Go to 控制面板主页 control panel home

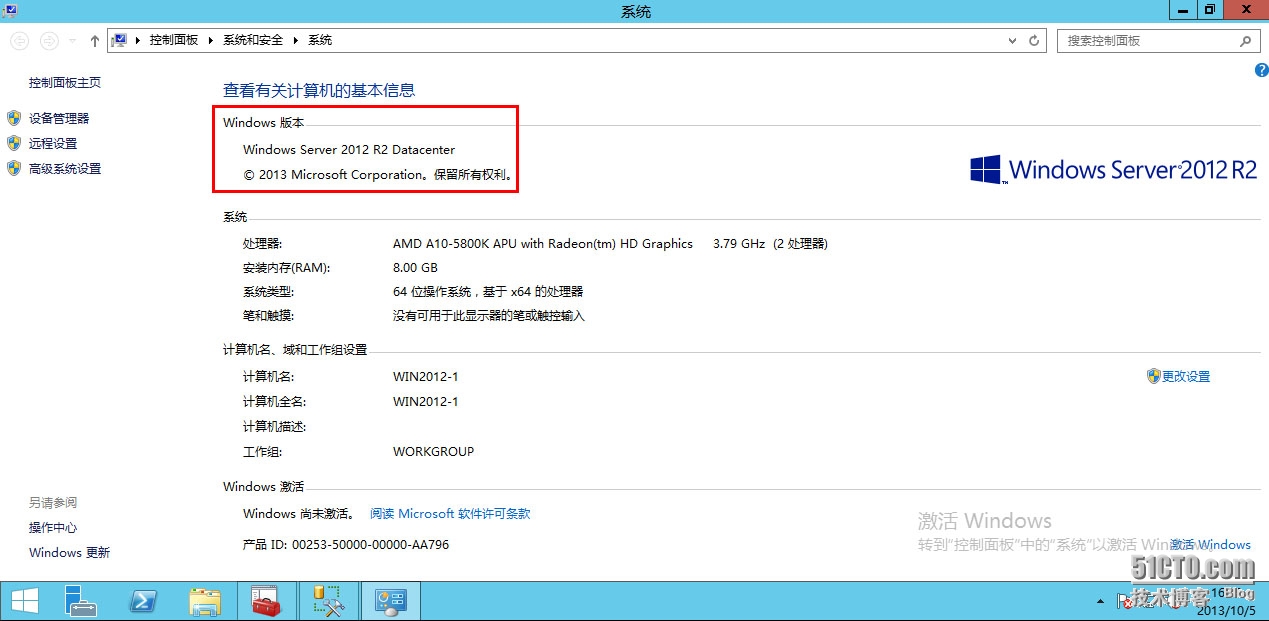pyautogui.click(x=65, y=83)
